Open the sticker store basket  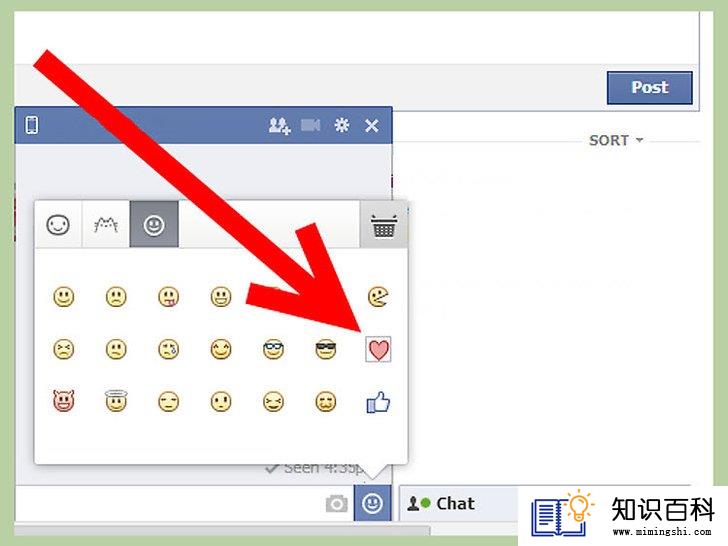(384, 225)
